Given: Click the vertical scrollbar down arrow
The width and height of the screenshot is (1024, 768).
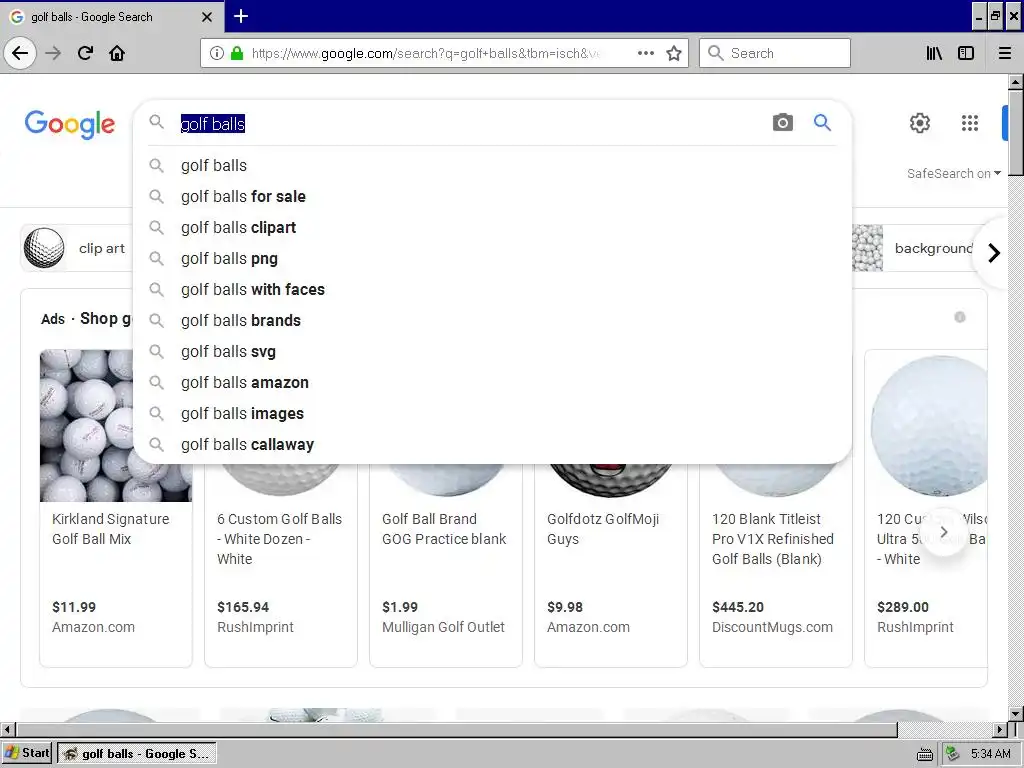Looking at the screenshot, I should tap(1016, 714).
